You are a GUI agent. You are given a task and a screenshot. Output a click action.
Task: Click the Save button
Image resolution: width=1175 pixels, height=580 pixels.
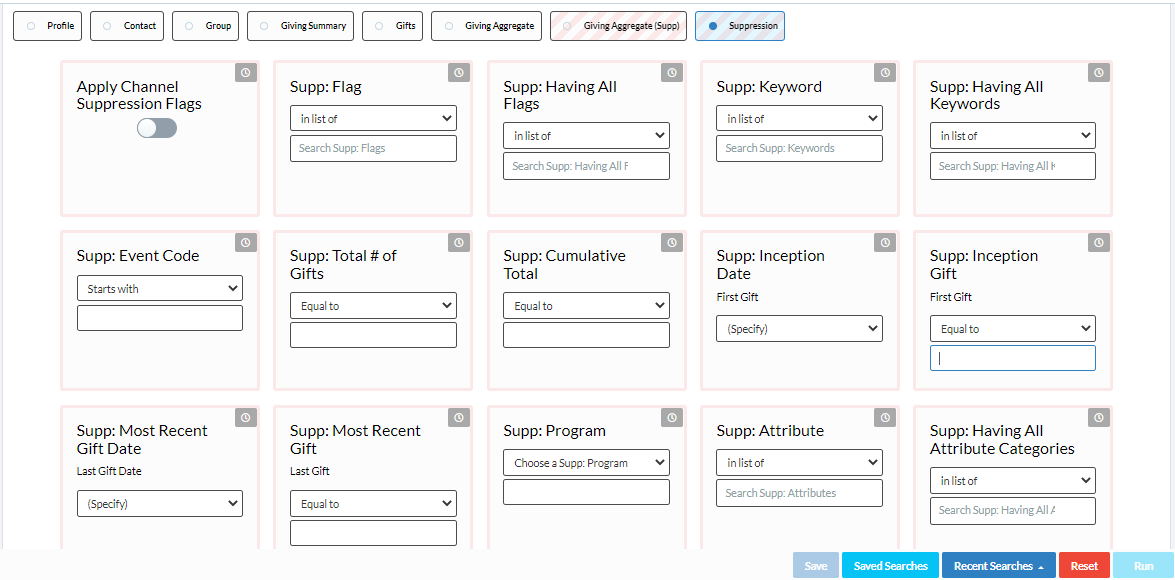click(x=816, y=566)
